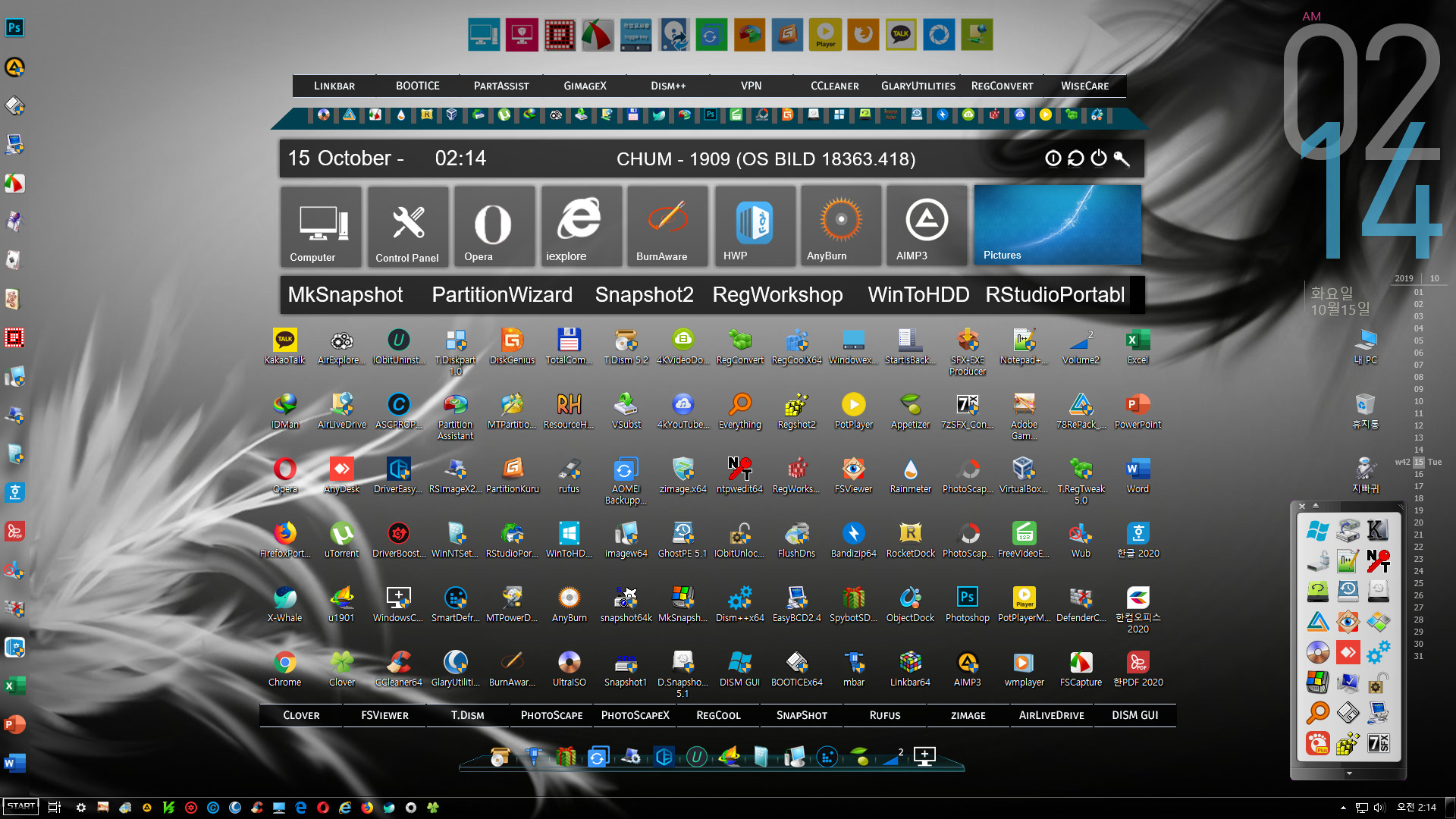The height and width of the screenshot is (819, 1456).
Task: Click the START button on taskbar
Action: (x=20, y=807)
